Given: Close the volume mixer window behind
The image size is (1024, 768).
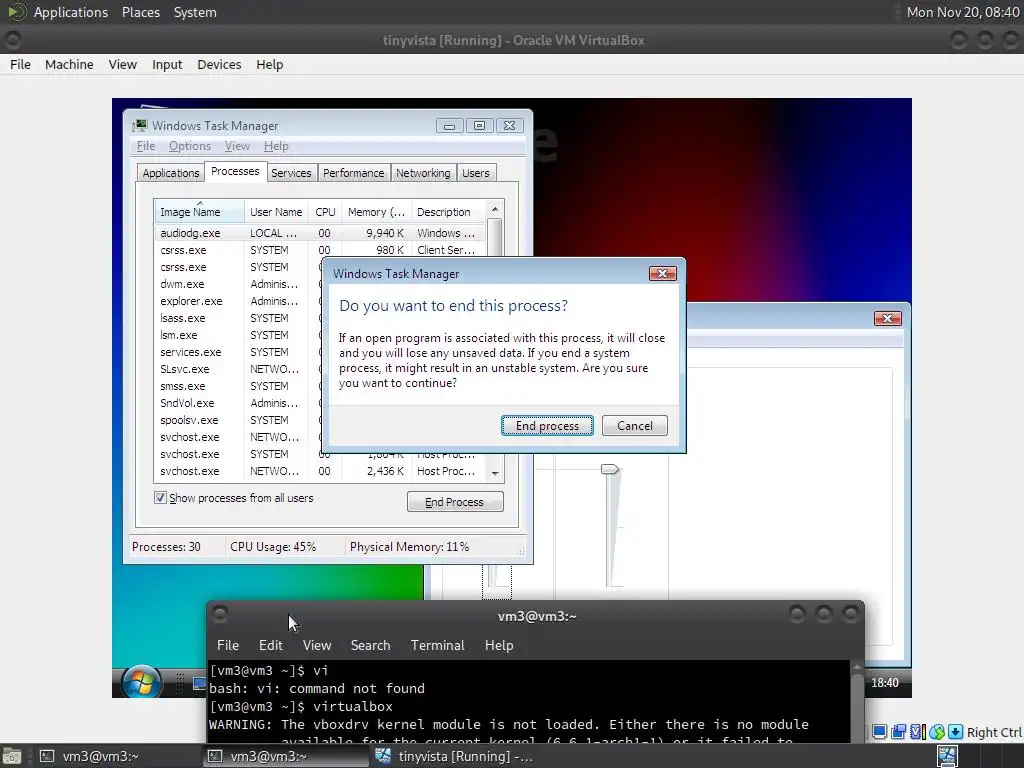Looking at the screenshot, I should (x=888, y=318).
